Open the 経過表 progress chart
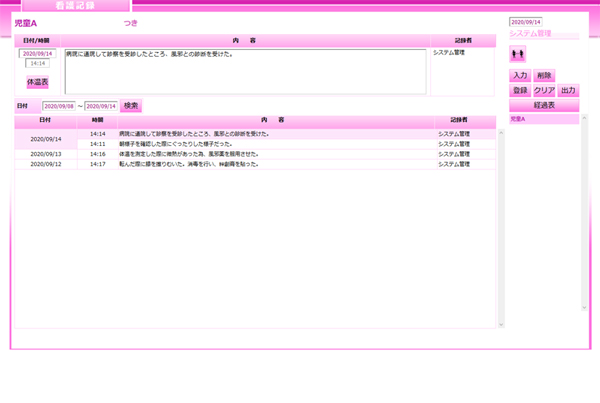 tap(544, 104)
